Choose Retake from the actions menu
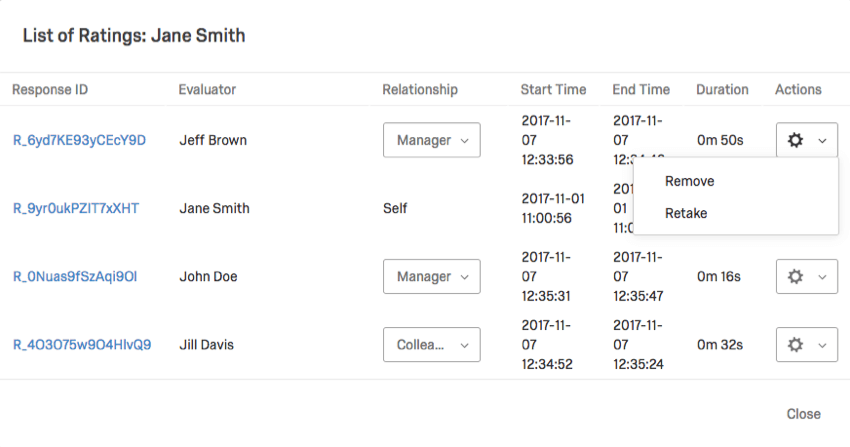The width and height of the screenshot is (850, 447). (x=686, y=213)
